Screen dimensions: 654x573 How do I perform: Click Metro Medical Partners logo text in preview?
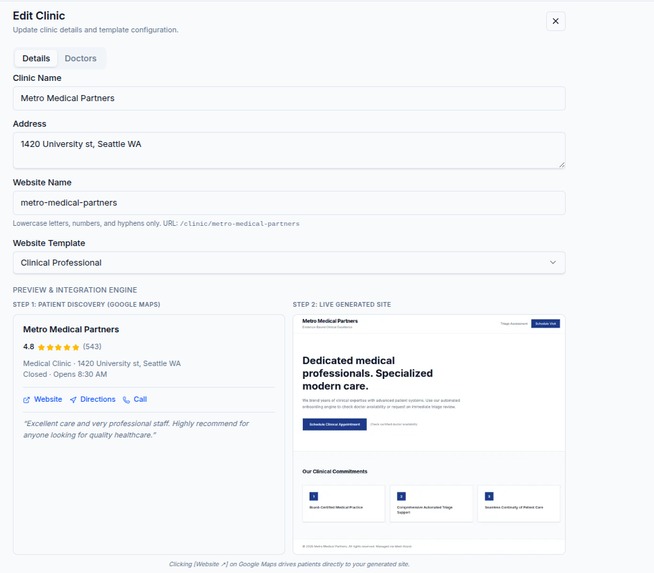tap(330, 321)
